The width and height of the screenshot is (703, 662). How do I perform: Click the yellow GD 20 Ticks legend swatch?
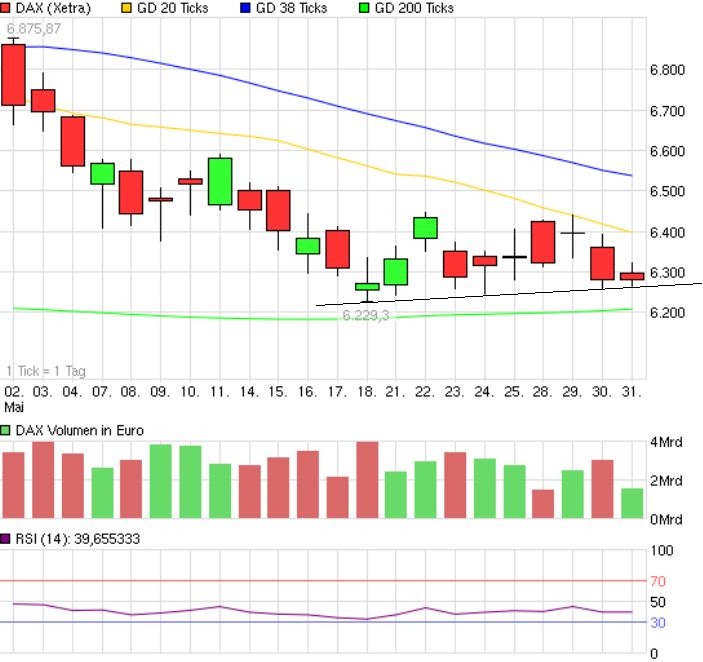(x=127, y=8)
